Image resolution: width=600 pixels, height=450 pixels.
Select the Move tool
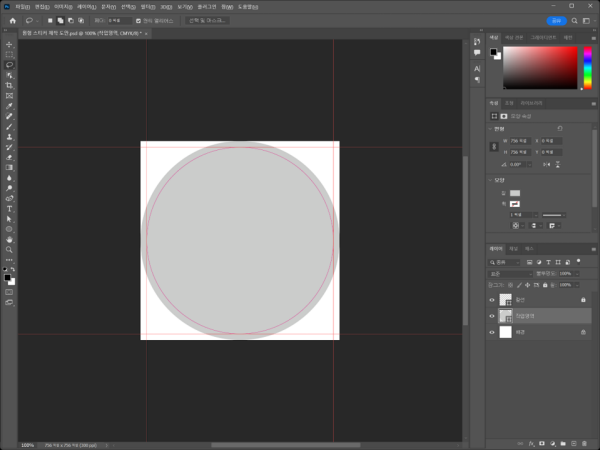tap(10, 44)
